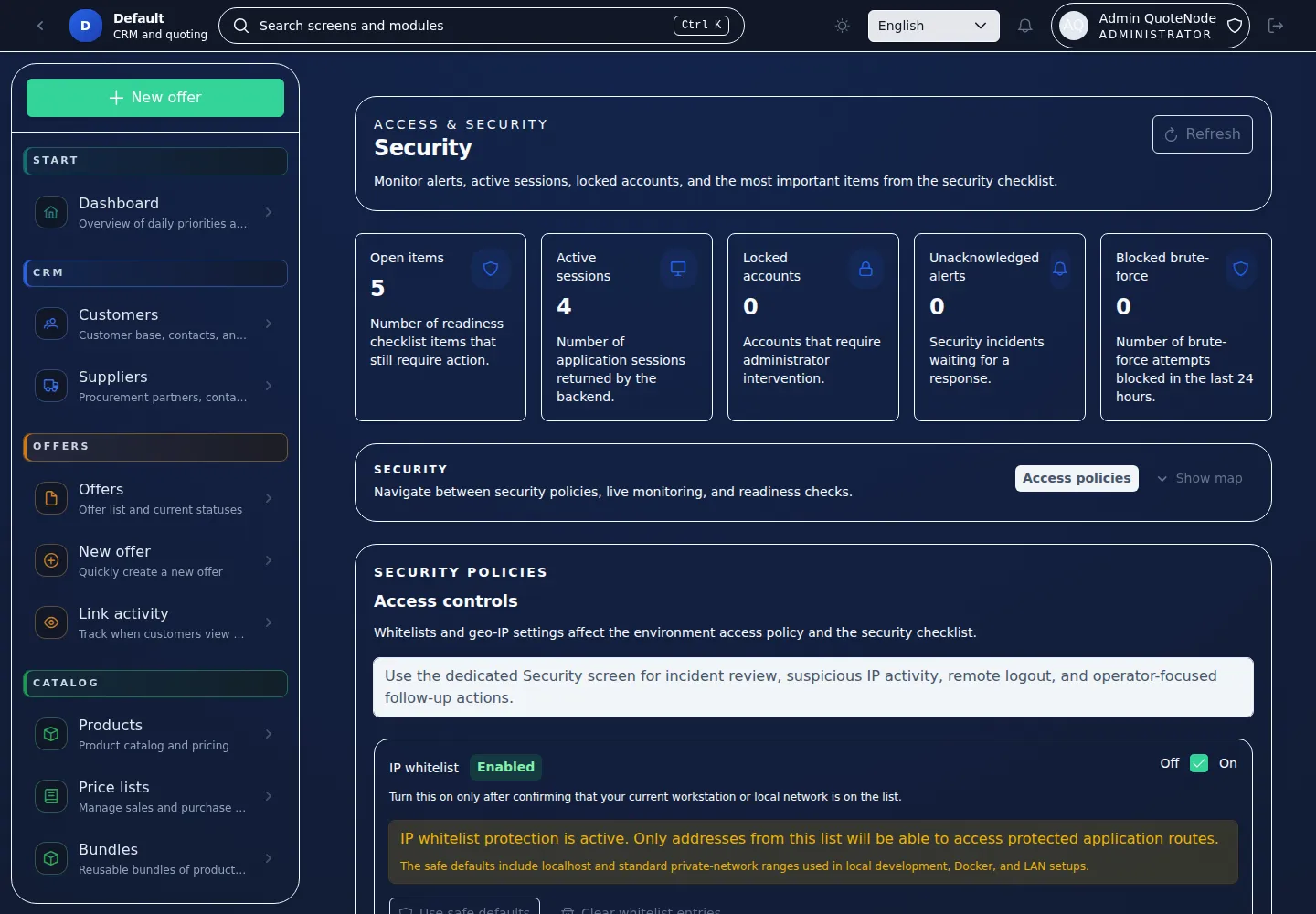Expand the Customers menu chevron
This screenshot has width=1316, height=914.
(269, 324)
